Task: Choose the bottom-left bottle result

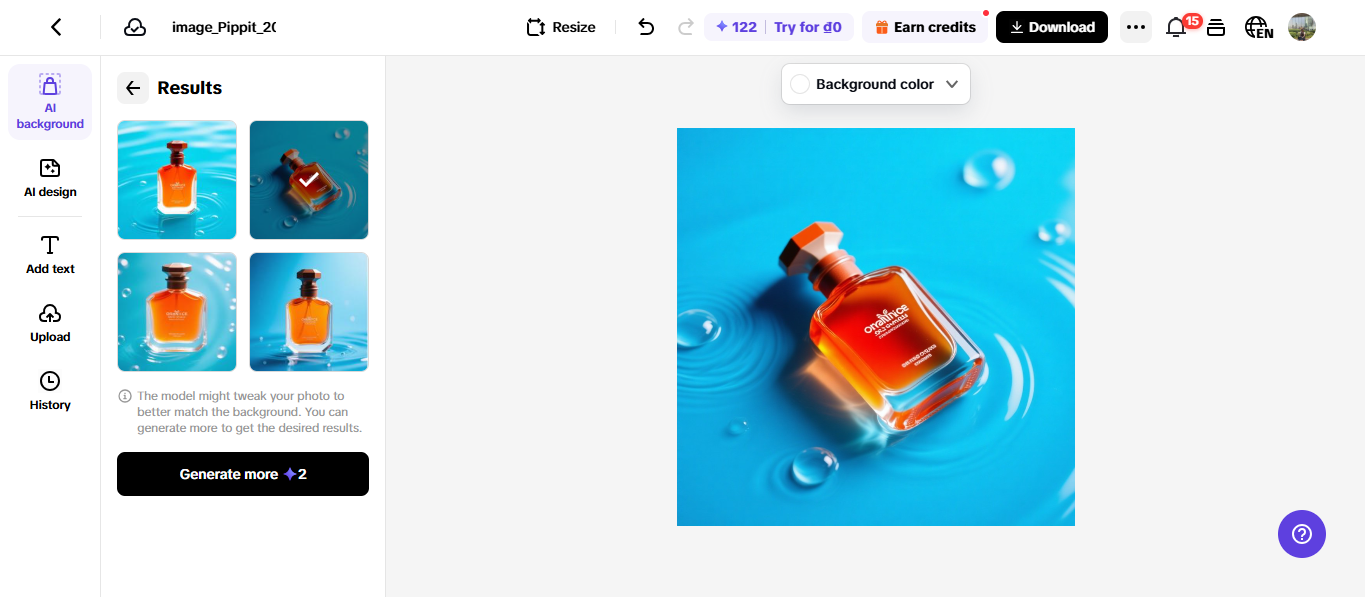Action: [x=177, y=312]
